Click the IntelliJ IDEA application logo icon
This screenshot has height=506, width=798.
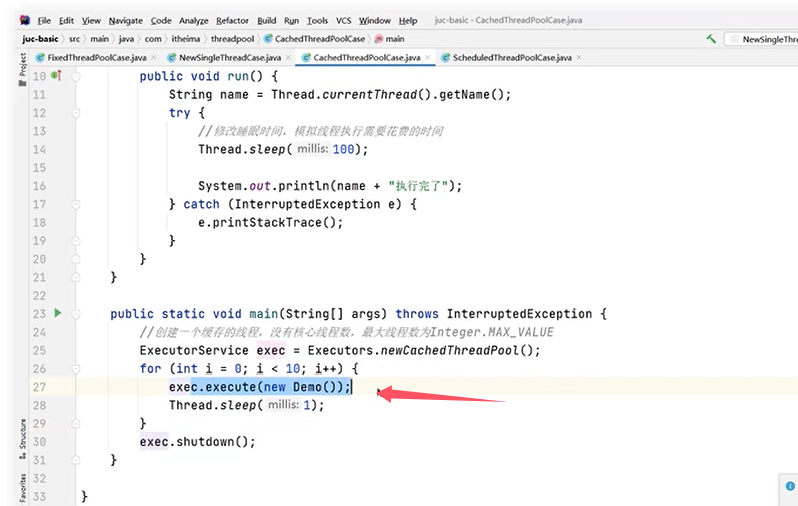tap(24, 20)
